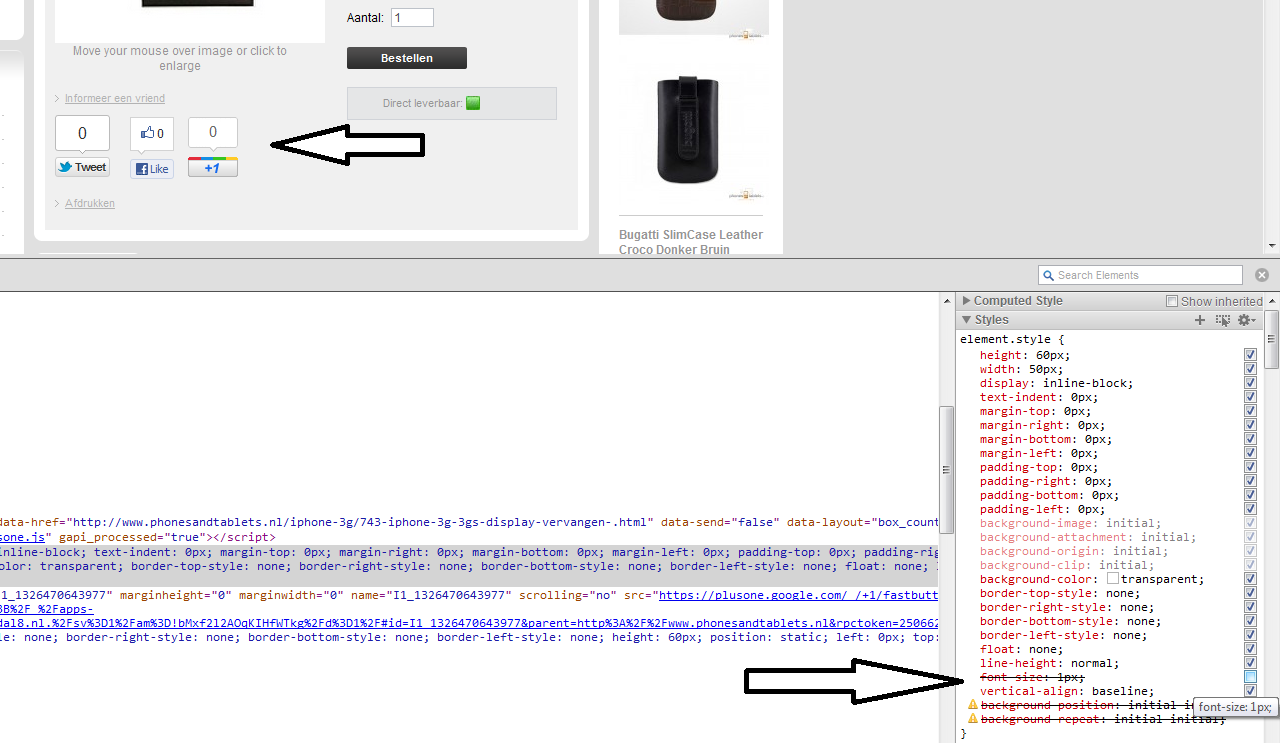Click the Google +1 count bubble
This screenshot has height=743, width=1280.
pos(213,132)
